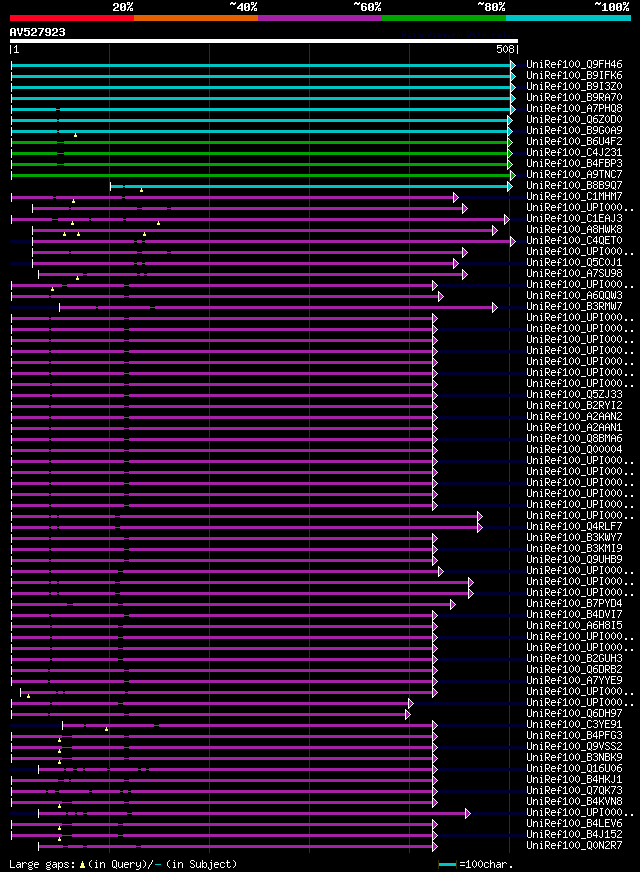Viewport: 640px width, 872px height.
Task: Select the UniRef100_A2AAN2 label
Action: click(574, 417)
